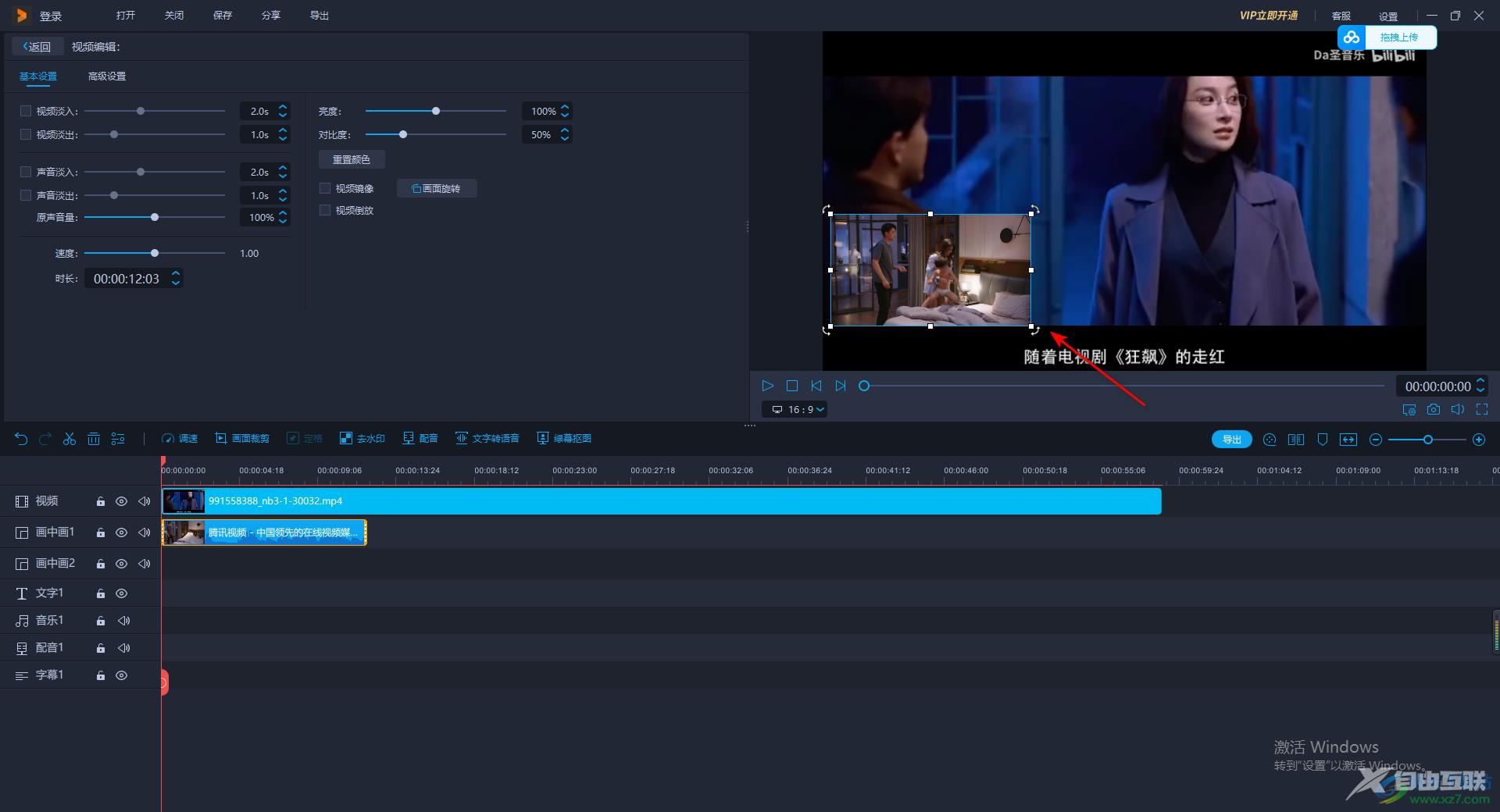
Task: Take a snapshot with the camera icon
Action: [x=1434, y=409]
